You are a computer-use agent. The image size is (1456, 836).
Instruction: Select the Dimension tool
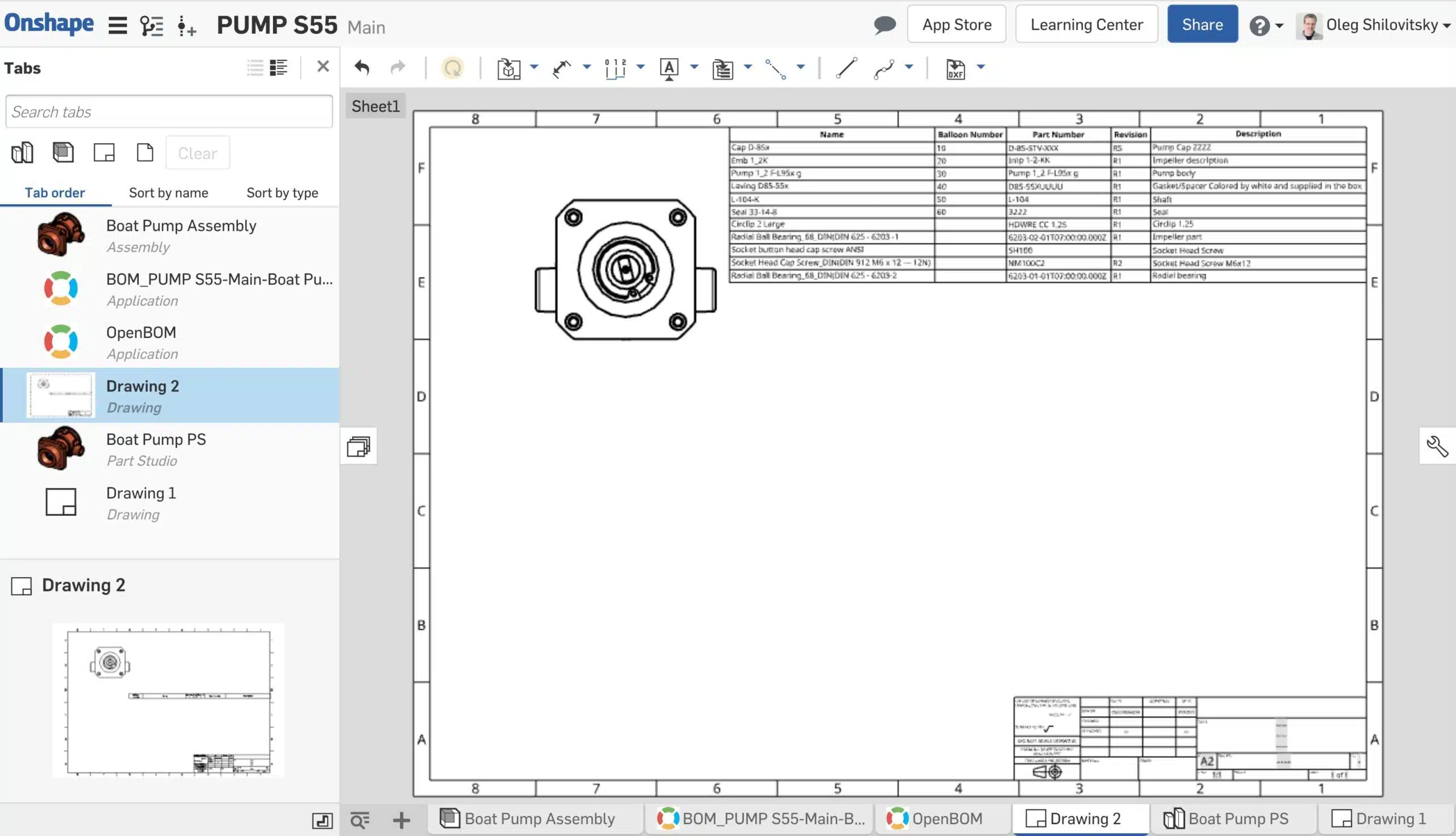(561, 68)
